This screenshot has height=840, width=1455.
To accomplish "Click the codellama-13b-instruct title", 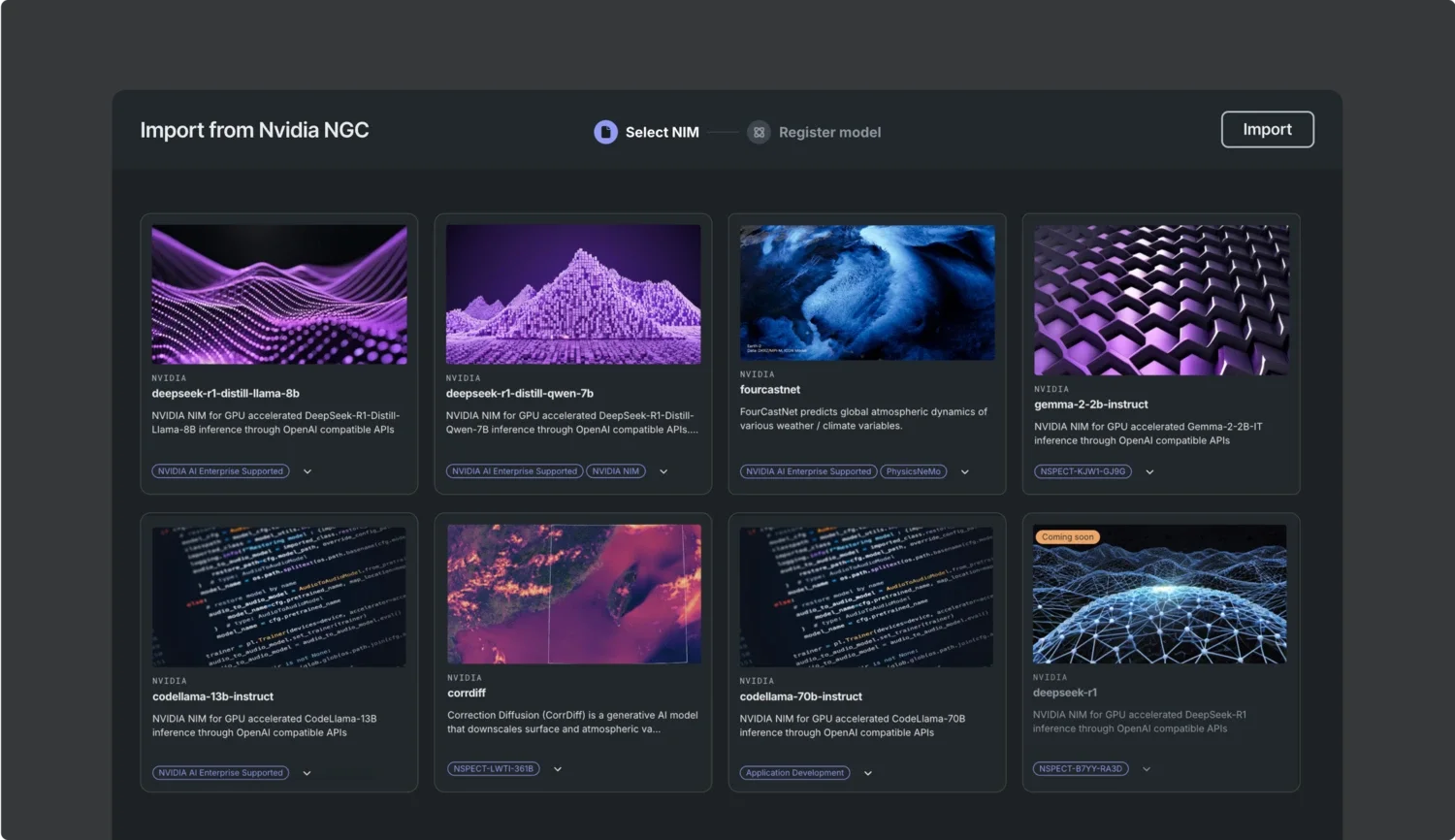I will point(212,696).
